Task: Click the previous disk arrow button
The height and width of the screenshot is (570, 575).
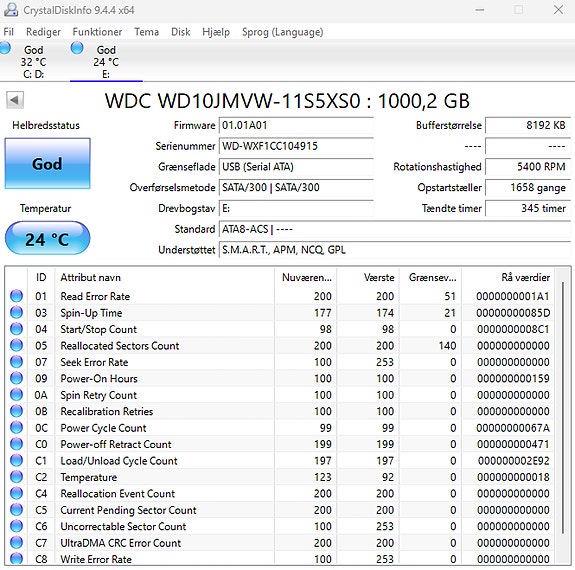Action: pos(15,100)
